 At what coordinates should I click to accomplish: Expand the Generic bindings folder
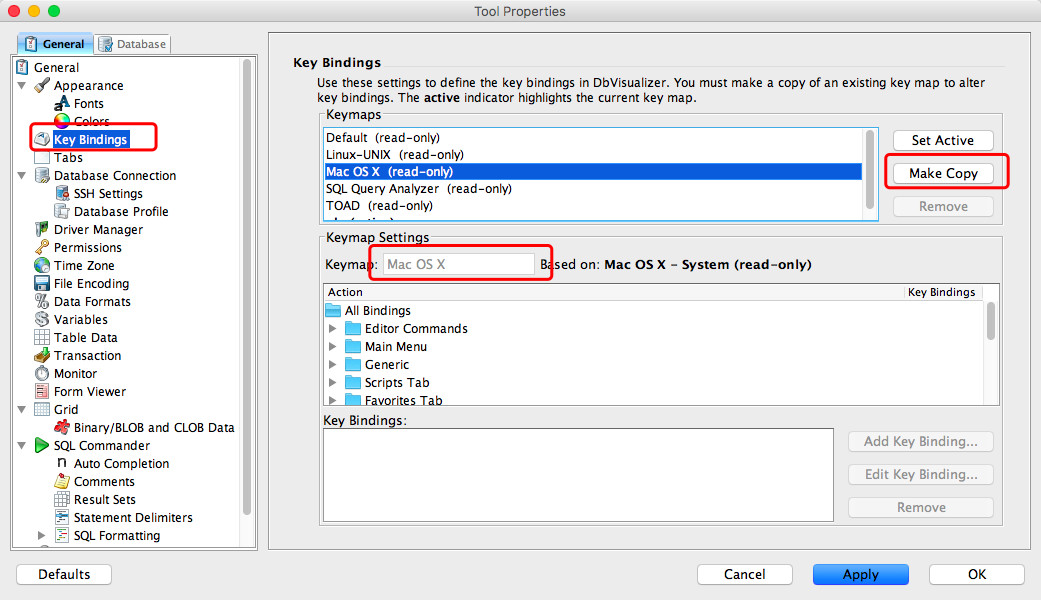(333, 364)
